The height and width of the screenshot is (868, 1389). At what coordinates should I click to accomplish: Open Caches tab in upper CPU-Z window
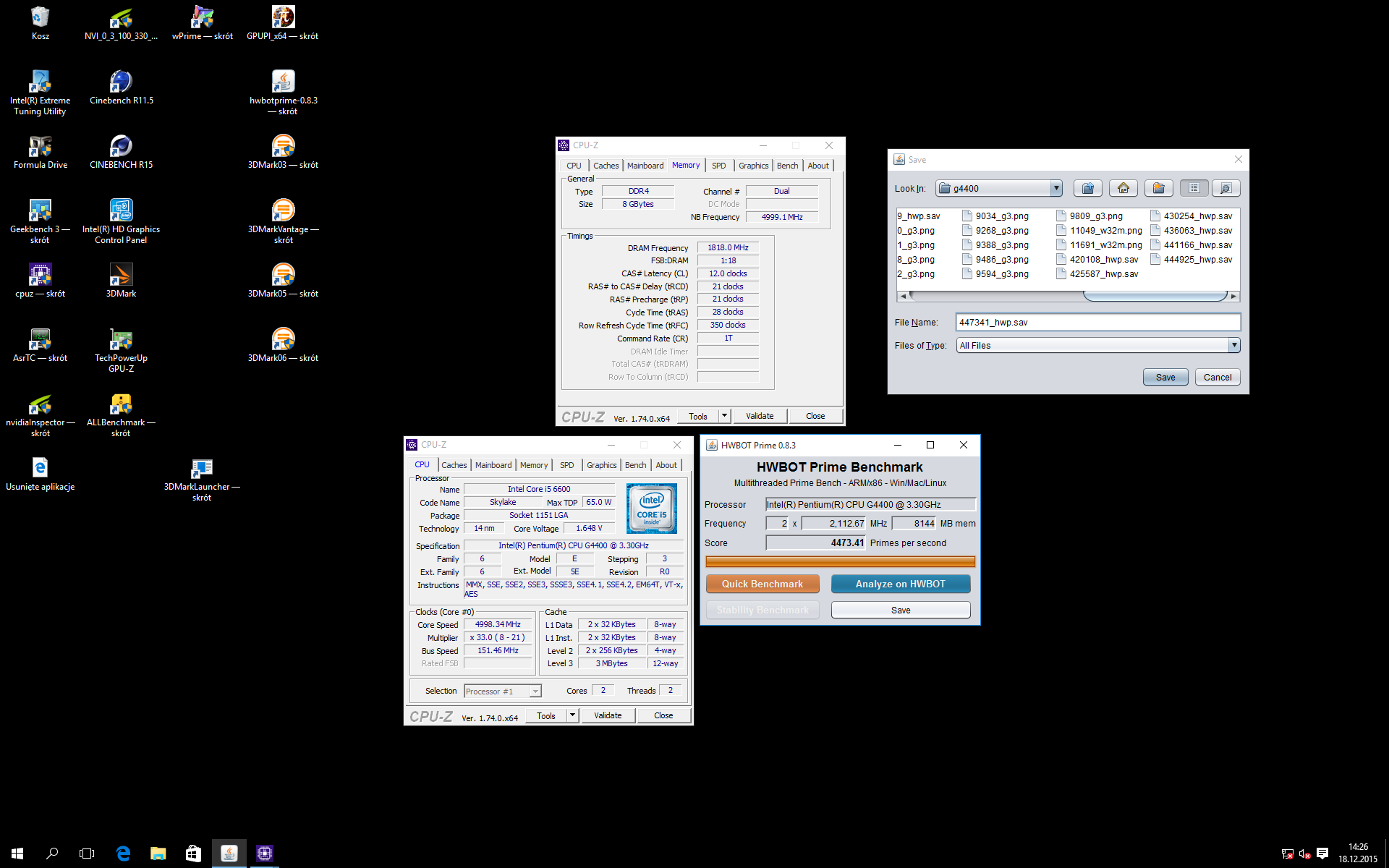tap(606, 166)
